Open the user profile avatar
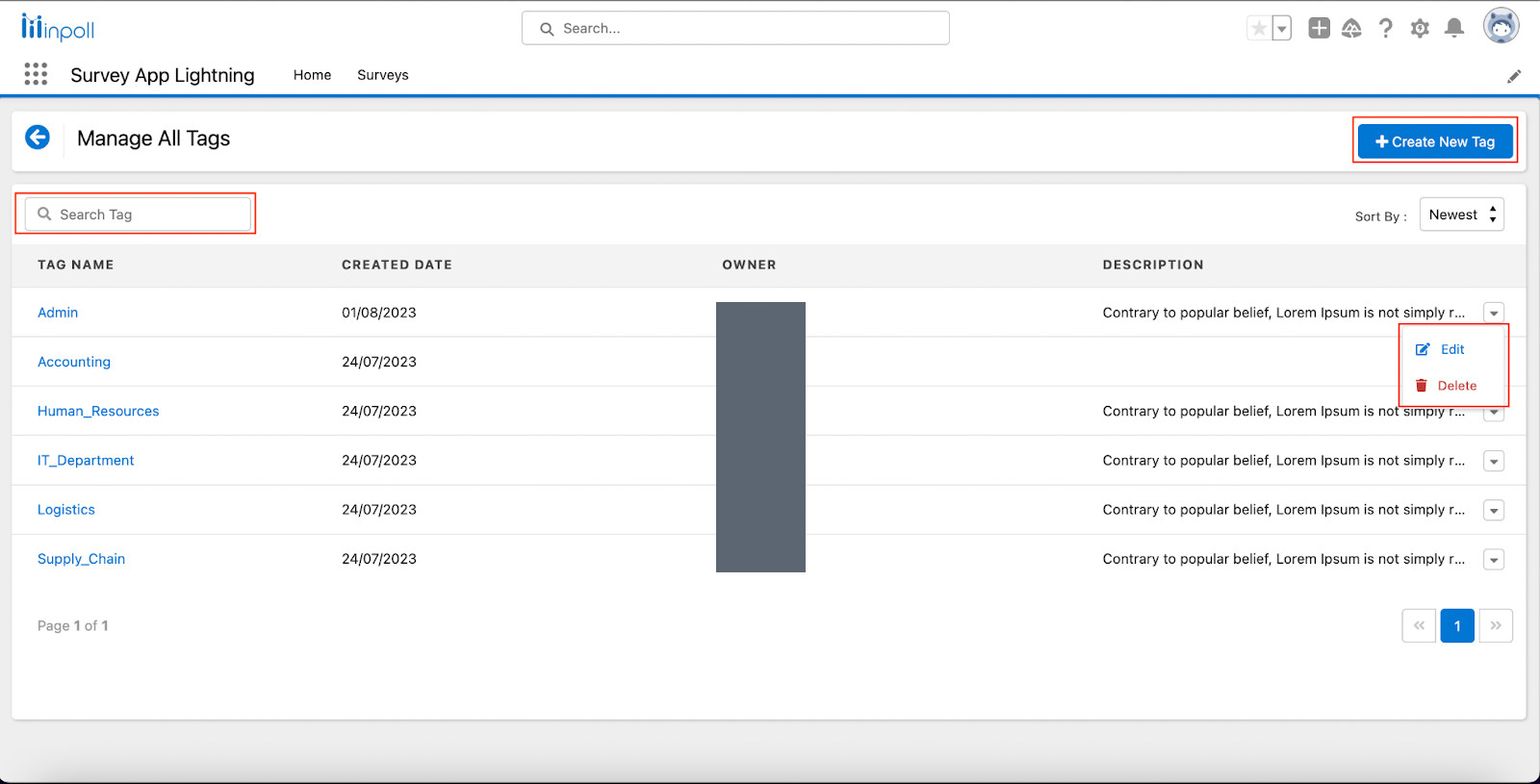This screenshot has height=784, width=1540. (1501, 26)
